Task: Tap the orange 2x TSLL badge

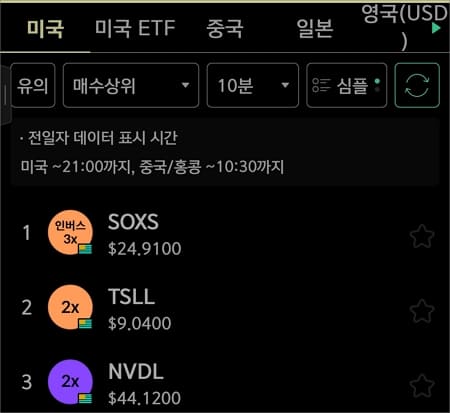Action: (x=70, y=307)
